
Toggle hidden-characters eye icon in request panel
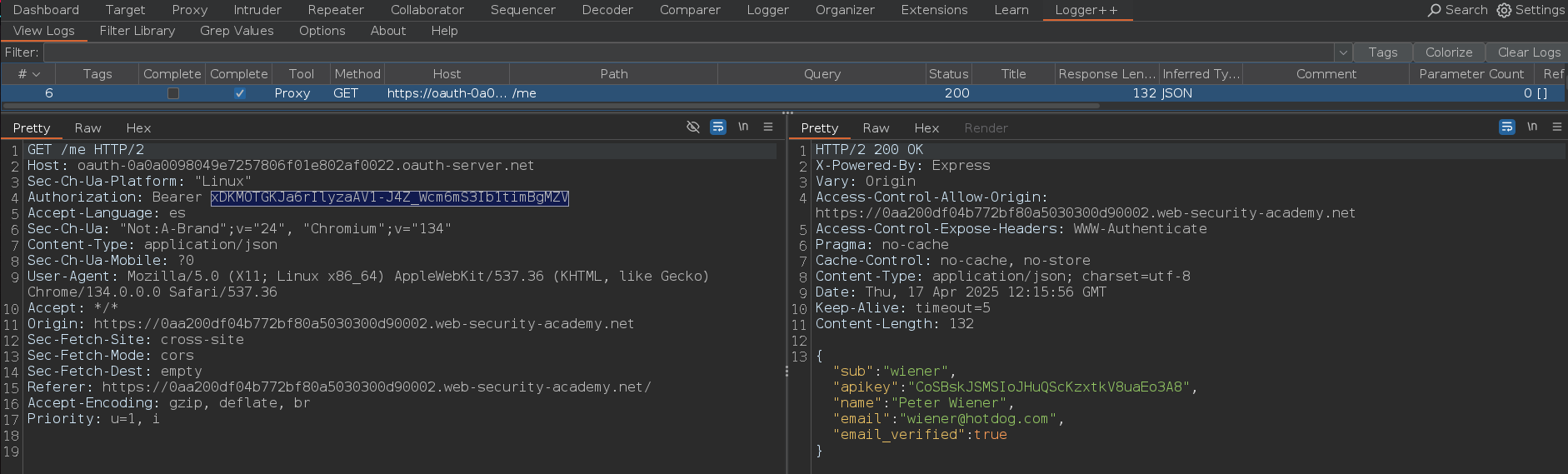pyautogui.click(x=692, y=127)
